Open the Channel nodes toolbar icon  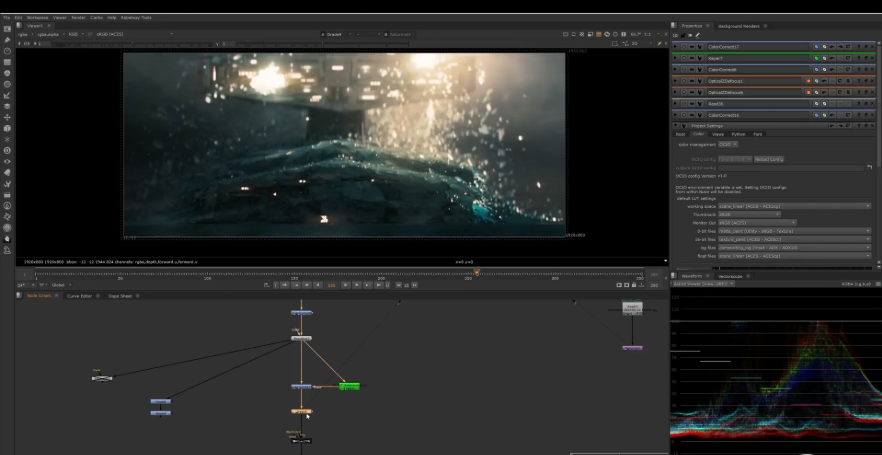(8, 62)
